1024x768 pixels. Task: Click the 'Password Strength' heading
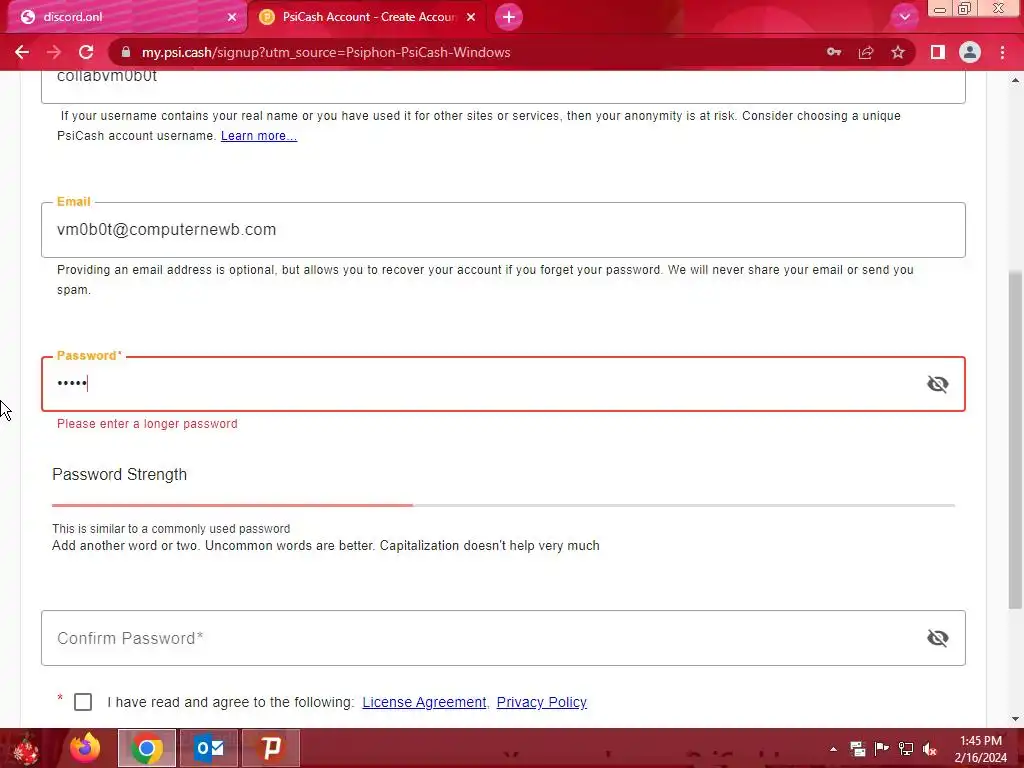tap(120, 475)
